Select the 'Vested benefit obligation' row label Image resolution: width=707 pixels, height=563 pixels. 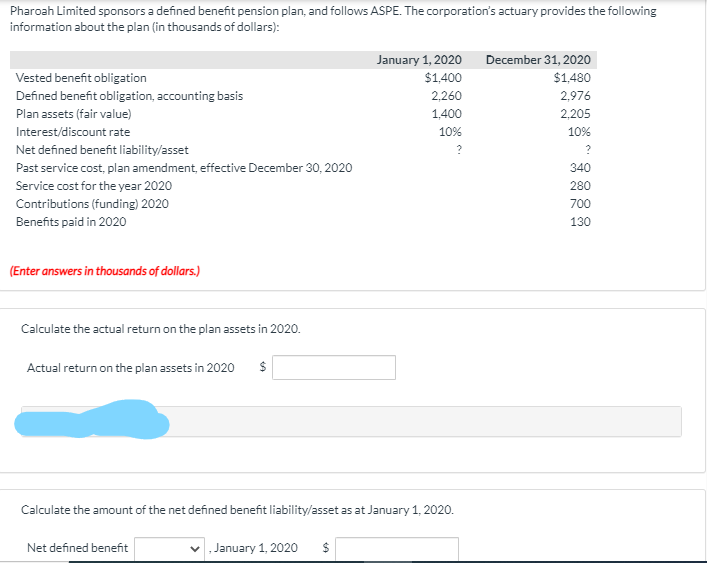click(81, 78)
